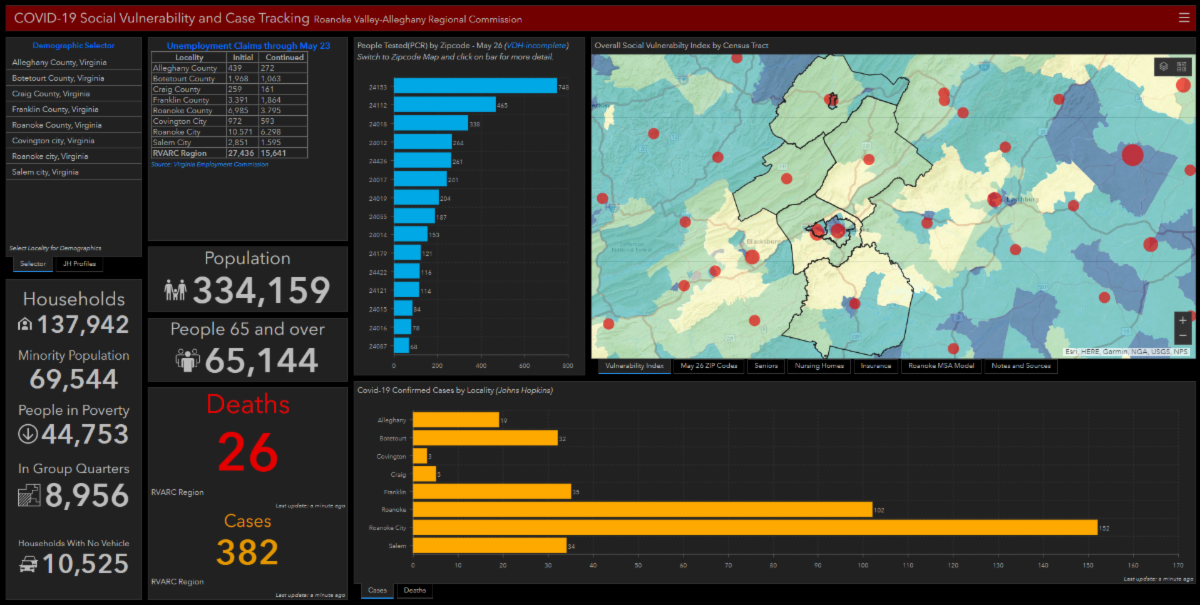This screenshot has width=1200, height=605.
Task: Choose Alleghany County, Virginia from the selector
Action: pyautogui.click(x=60, y=62)
